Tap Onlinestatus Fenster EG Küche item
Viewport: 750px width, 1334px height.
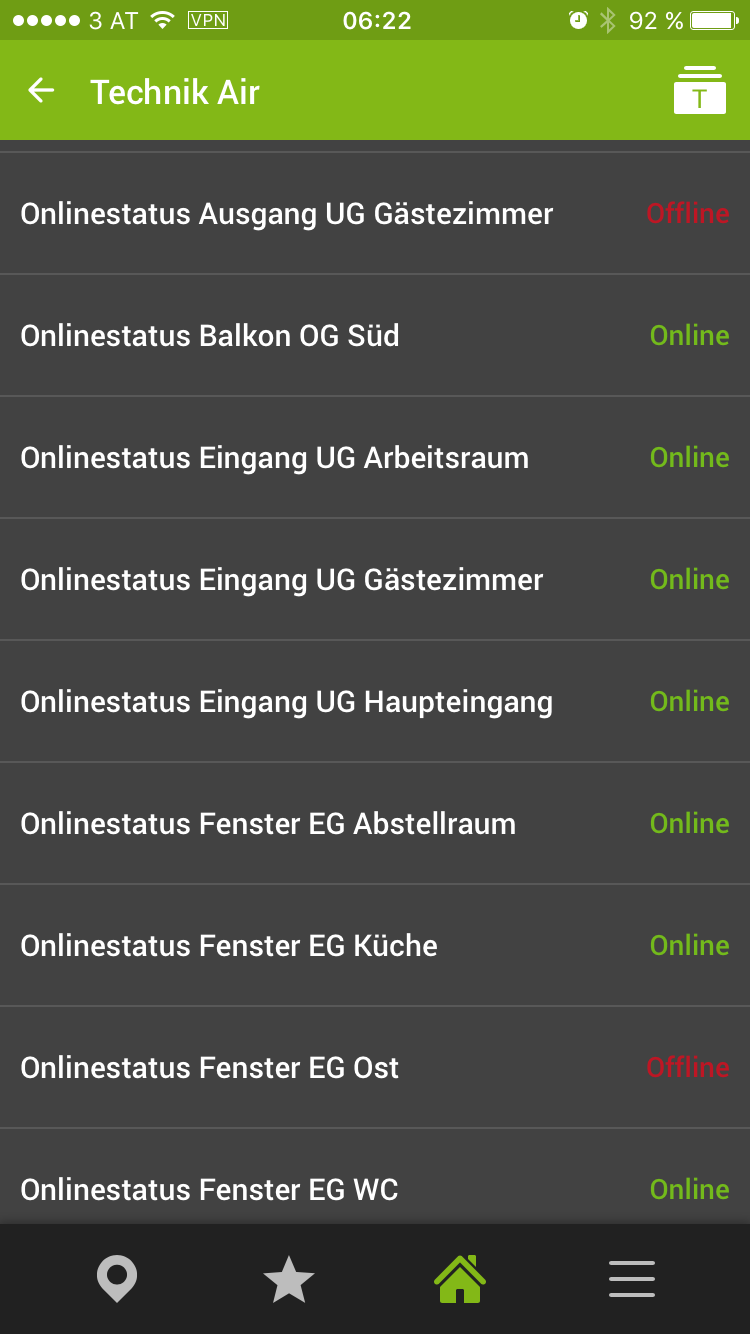pos(229,946)
